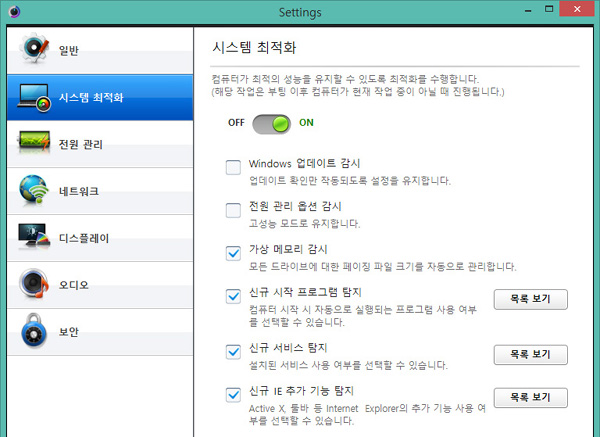Viewport: 600px width, 437px height.
Task: Open 보안 settings category
Action: click(100, 332)
